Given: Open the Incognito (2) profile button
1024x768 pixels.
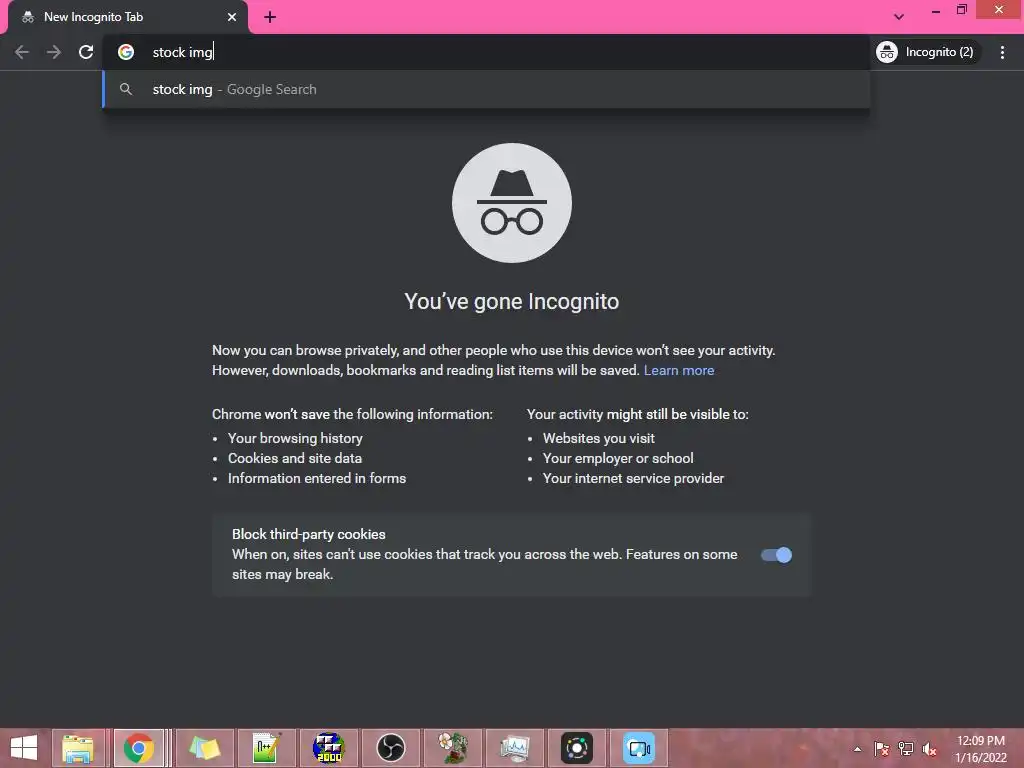Looking at the screenshot, I should tap(928, 52).
